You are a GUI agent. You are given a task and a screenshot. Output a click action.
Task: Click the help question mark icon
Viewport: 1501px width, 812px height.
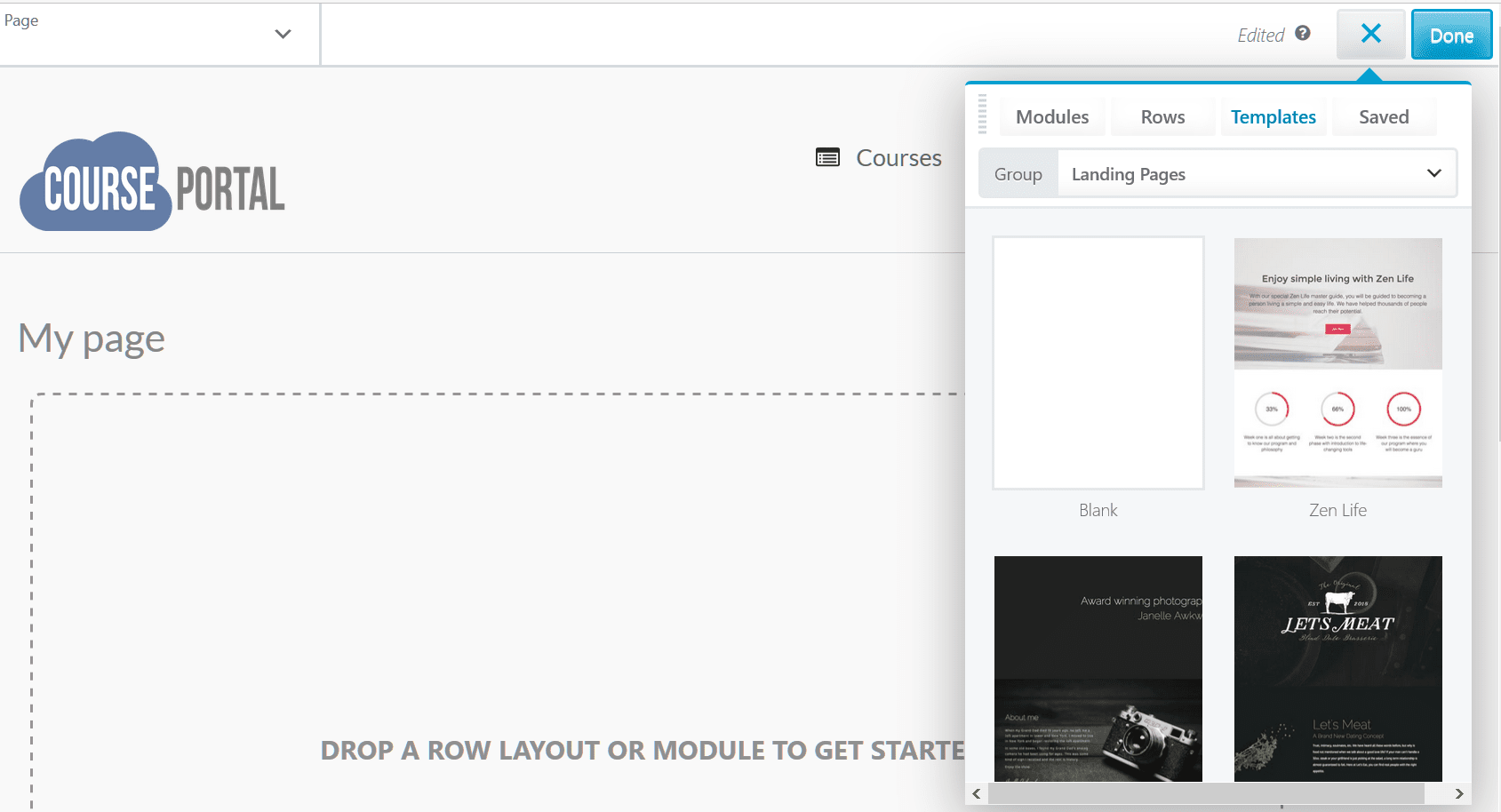(x=1303, y=33)
